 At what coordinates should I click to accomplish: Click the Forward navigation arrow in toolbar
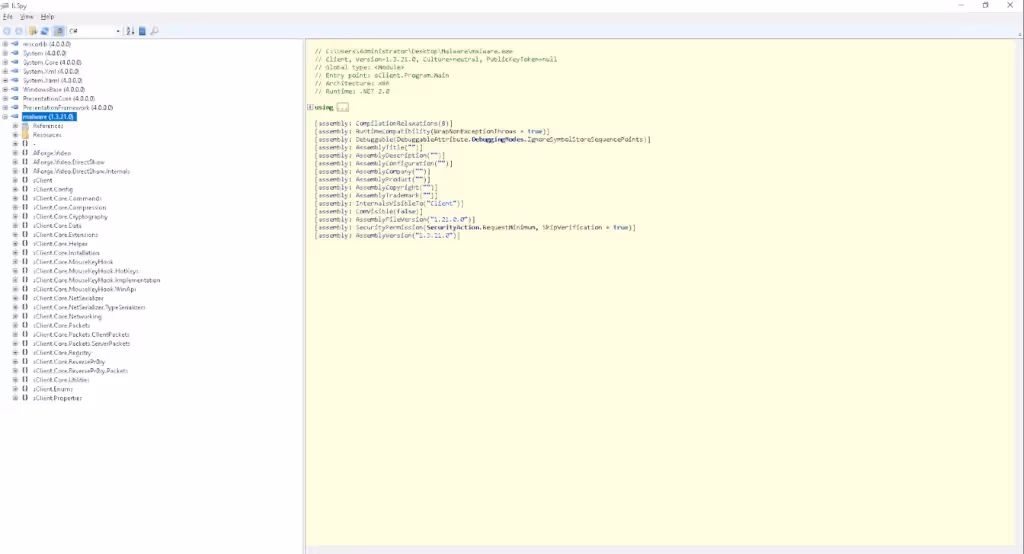point(19,31)
